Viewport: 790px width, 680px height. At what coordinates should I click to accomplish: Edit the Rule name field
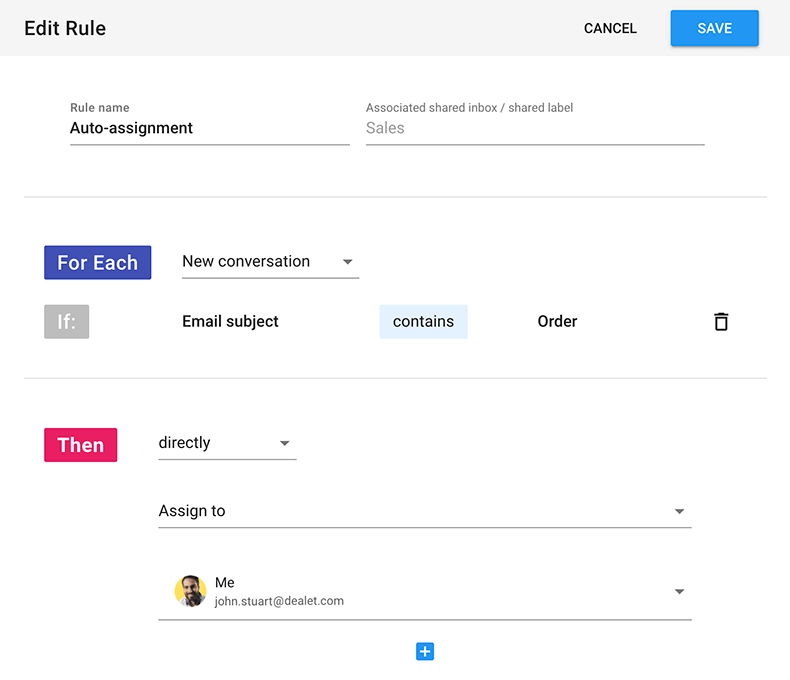209,128
